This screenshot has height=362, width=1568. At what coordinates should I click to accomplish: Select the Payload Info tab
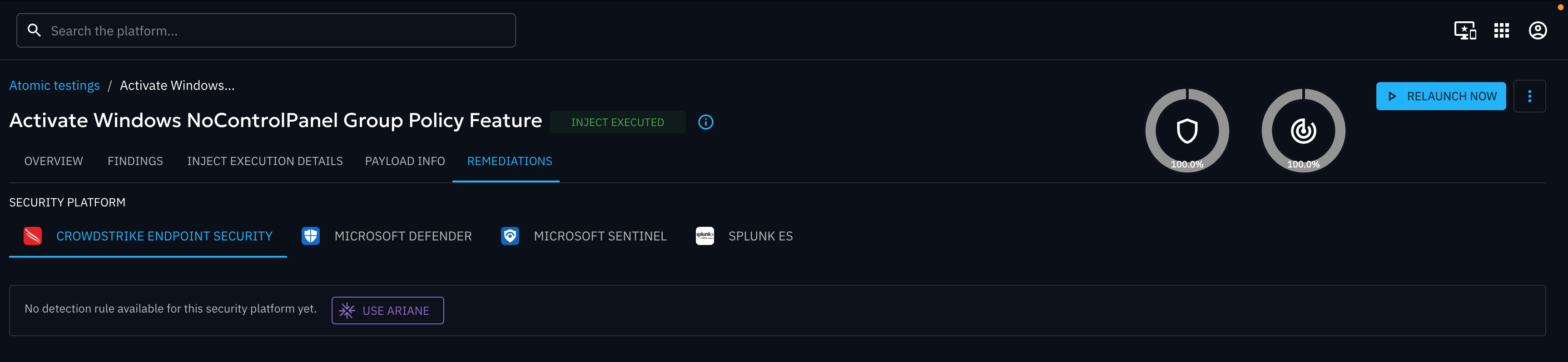[405, 161]
